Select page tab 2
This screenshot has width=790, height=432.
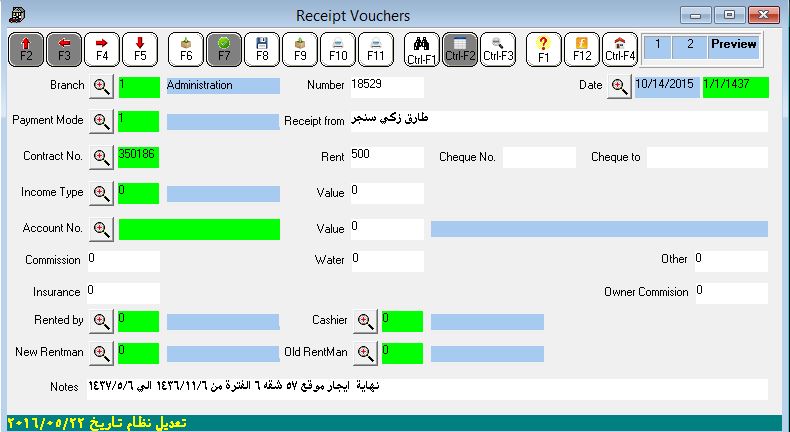click(690, 45)
